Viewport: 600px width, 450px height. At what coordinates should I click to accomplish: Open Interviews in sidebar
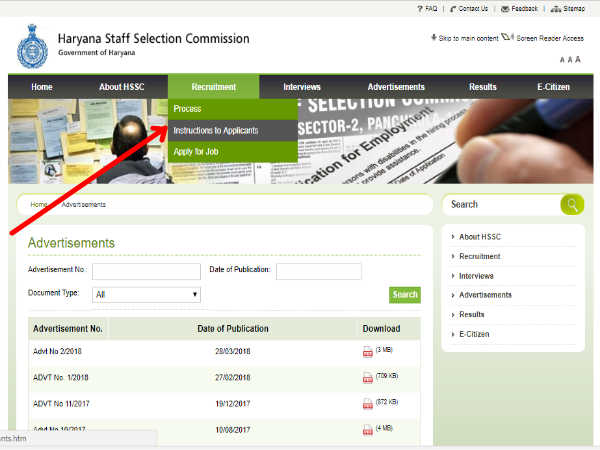[x=476, y=276]
